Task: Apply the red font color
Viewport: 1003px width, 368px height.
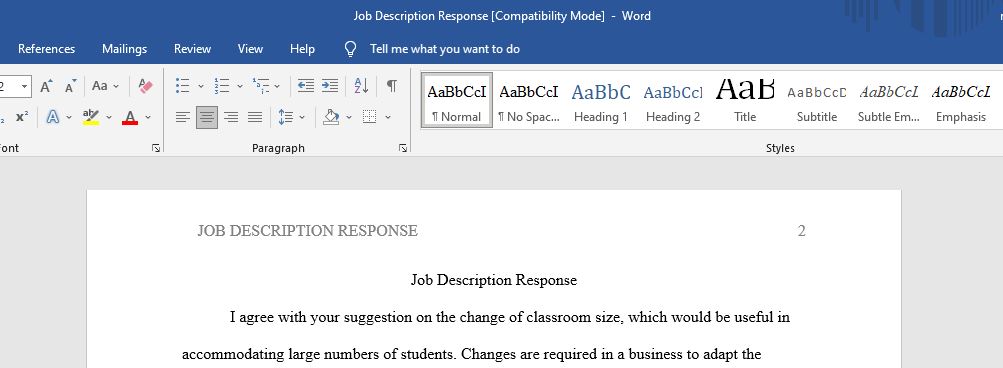Action: (x=130, y=117)
